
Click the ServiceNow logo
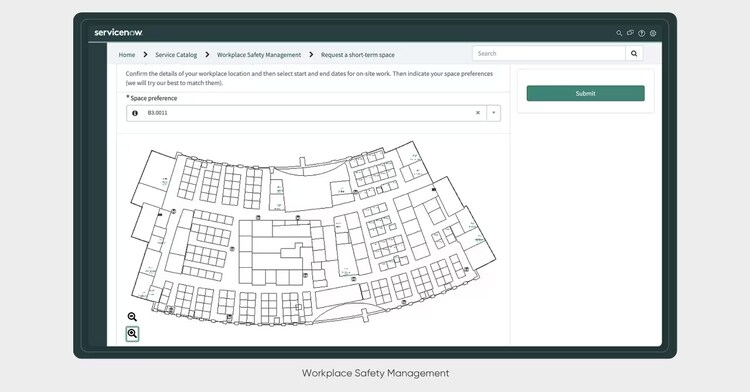(x=118, y=33)
